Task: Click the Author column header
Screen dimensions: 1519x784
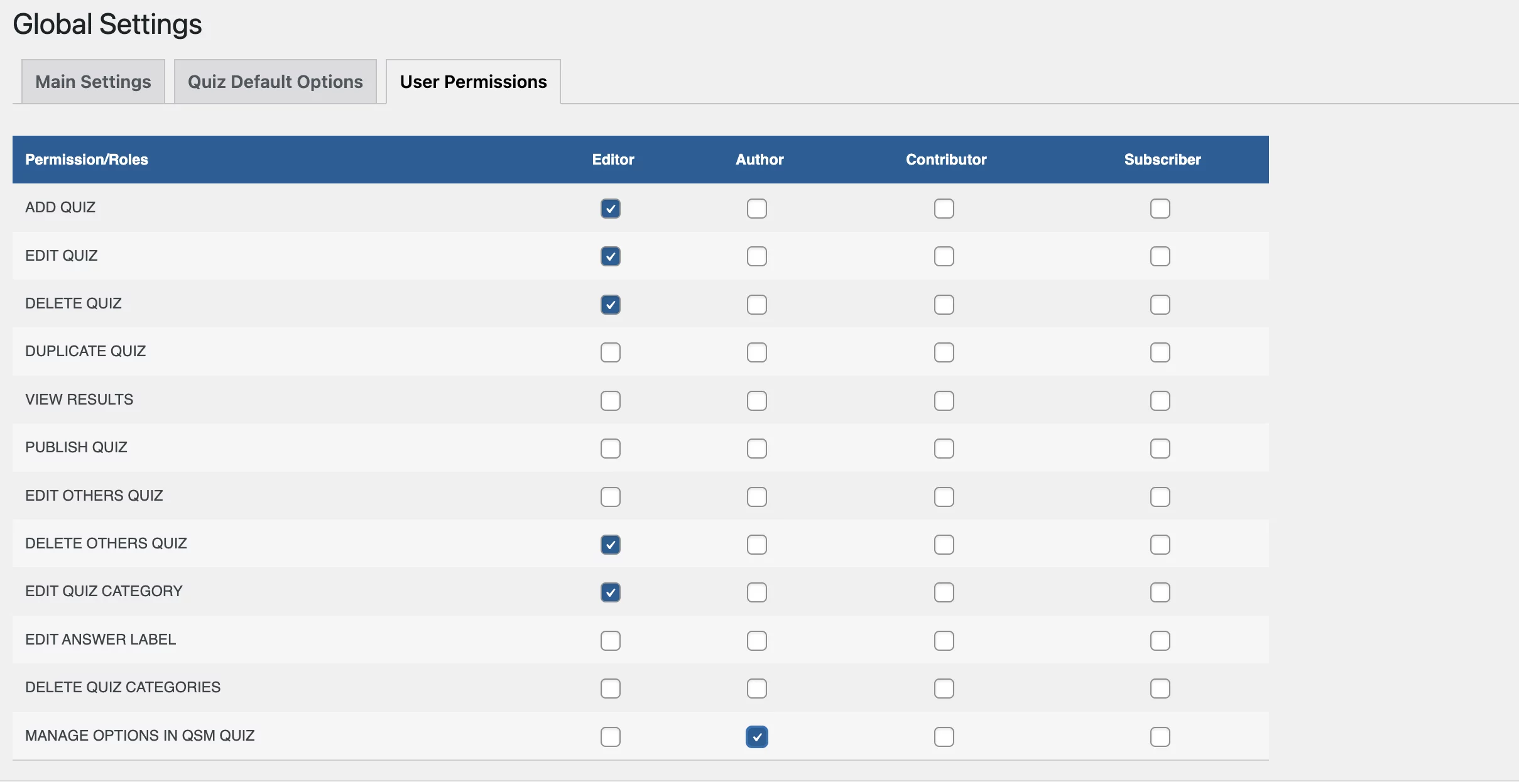Action: (x=759, y=160)
